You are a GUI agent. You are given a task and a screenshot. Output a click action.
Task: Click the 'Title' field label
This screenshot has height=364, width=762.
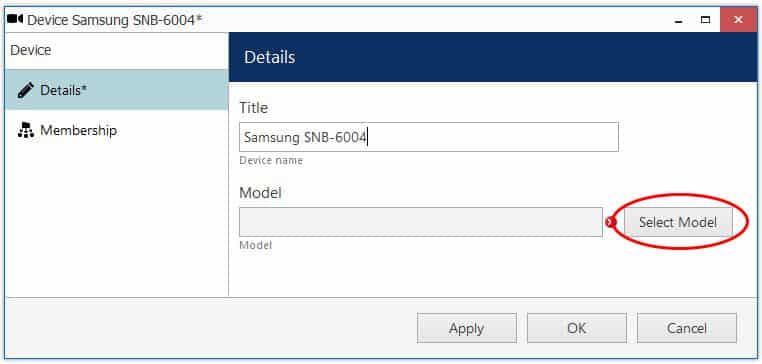tap(254, 108)
